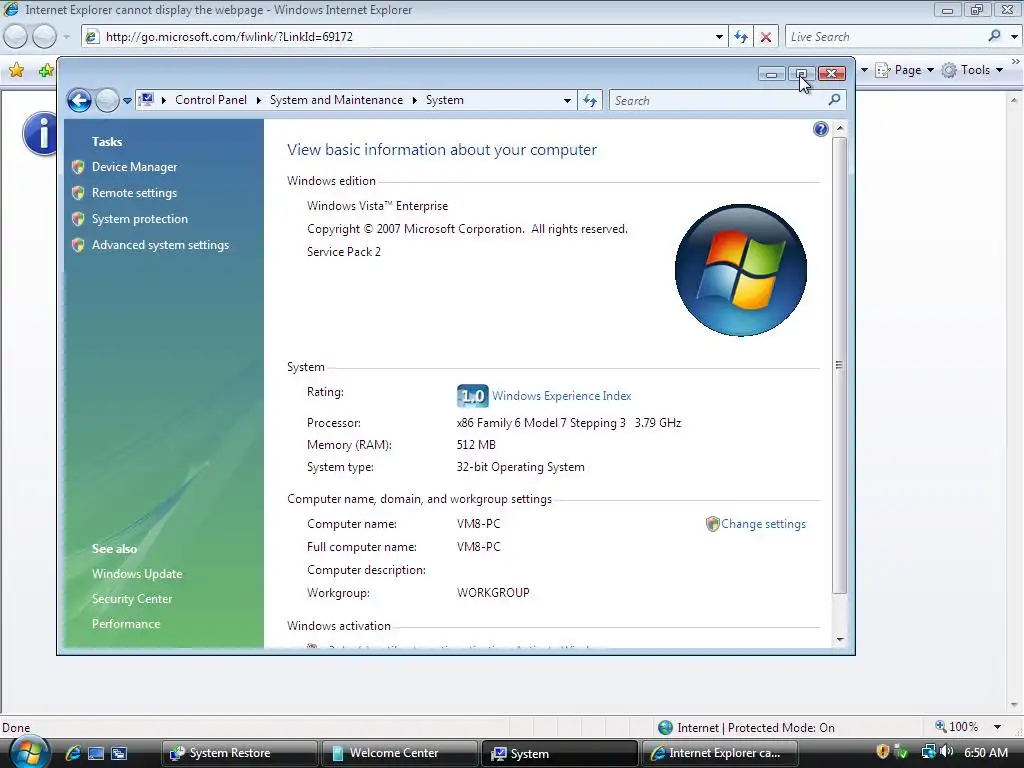Refresh the System control panel view

[x=590, y=101]
